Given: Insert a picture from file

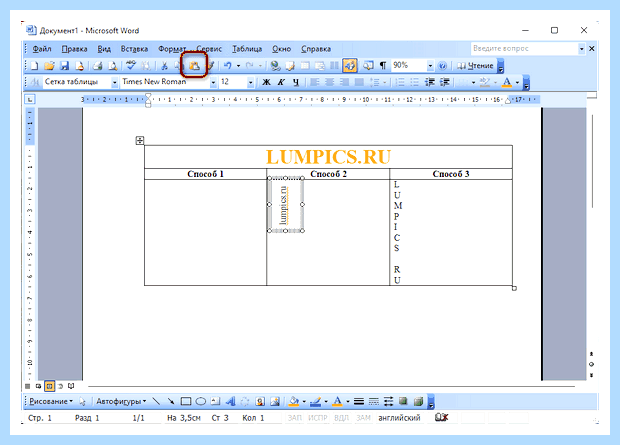Looking at the screenshot, I should [275, 401].
